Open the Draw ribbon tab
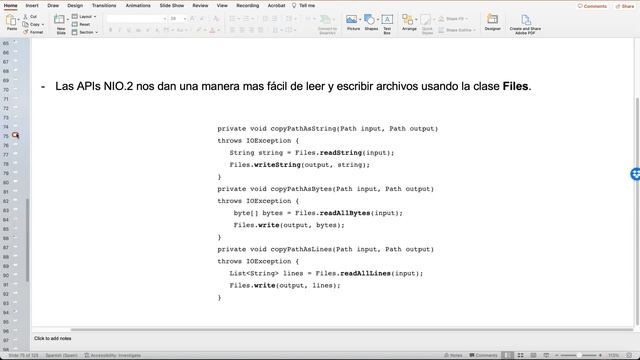Image resolution: width=640 pixels, height=360 pixels. (53, 6)
